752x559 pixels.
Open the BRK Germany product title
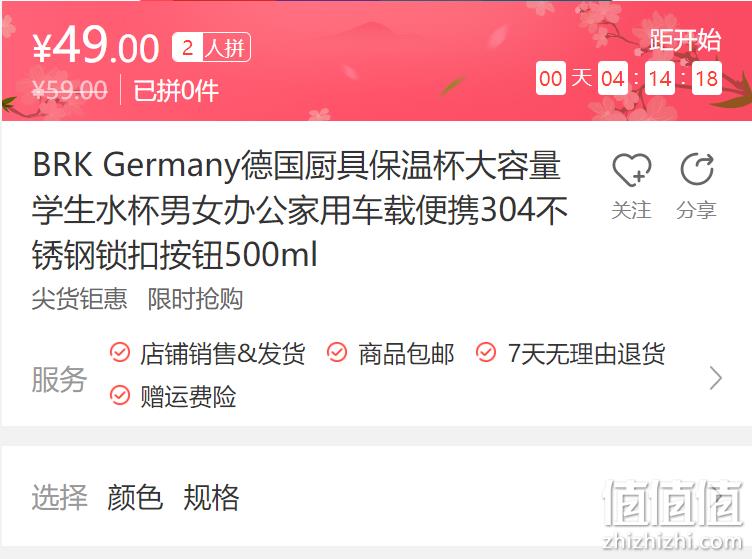click(x=300, y=210)
